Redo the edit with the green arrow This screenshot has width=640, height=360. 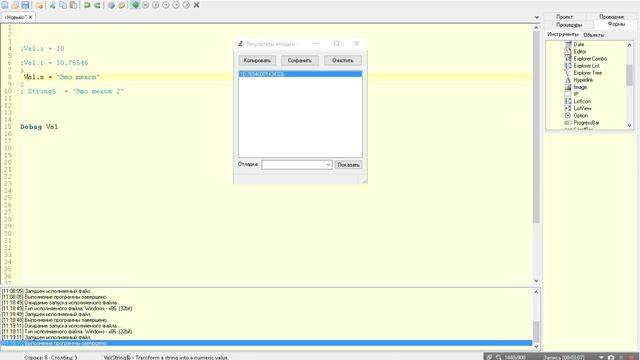coord(98,5)
